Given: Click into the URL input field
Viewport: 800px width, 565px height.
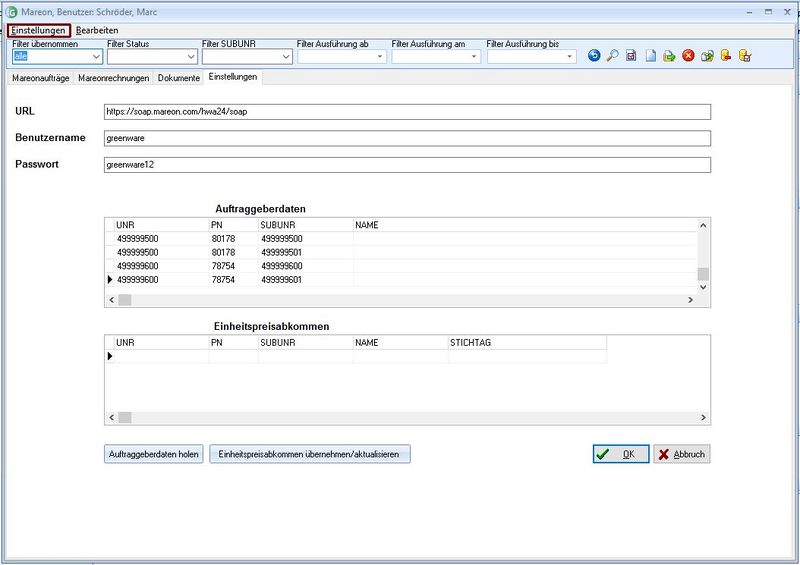Looking at the screenshot, I should click(407, 112).
